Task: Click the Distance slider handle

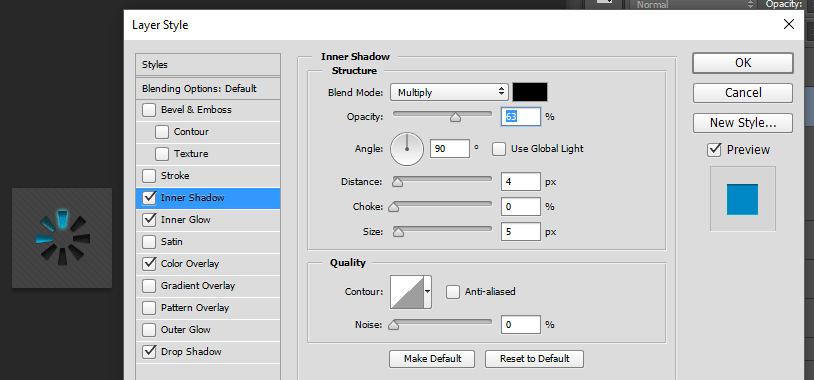Action: coord(398,182)
